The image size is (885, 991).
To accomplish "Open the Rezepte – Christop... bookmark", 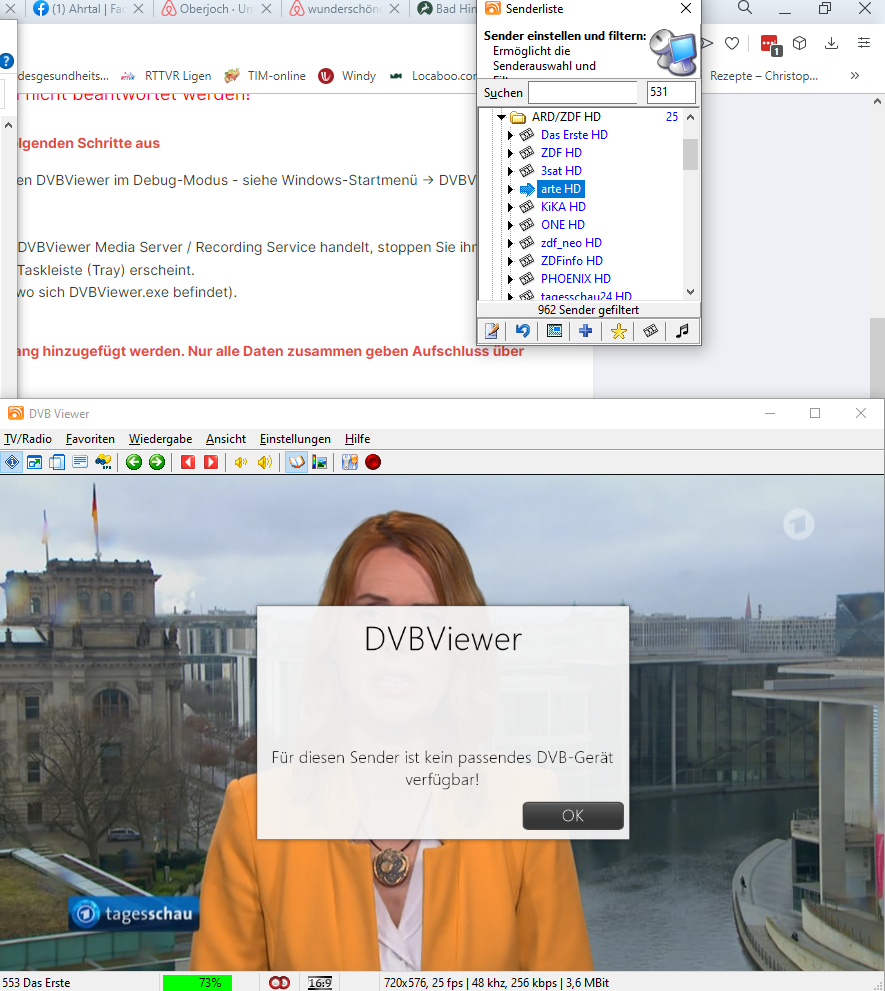I will pyautogui.click(x=764, y=76).
